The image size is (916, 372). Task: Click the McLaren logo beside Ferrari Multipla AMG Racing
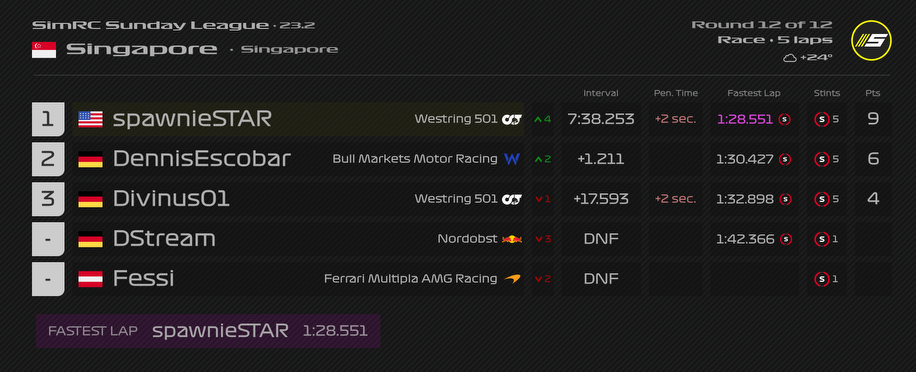tap(512, 279)
